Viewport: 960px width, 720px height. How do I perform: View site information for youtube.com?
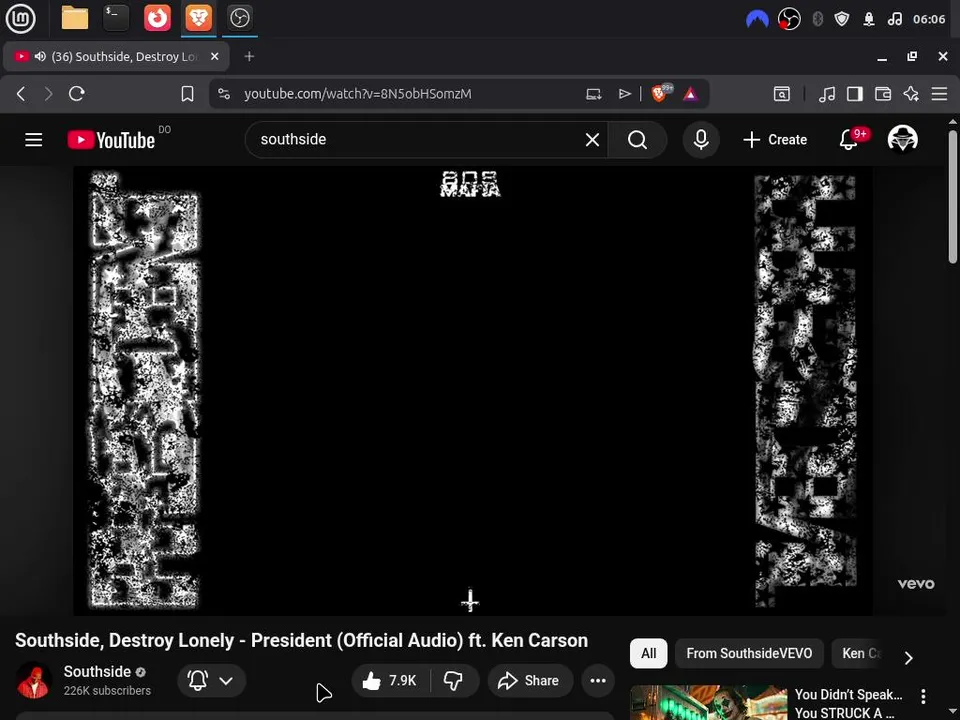pos(224,94)
